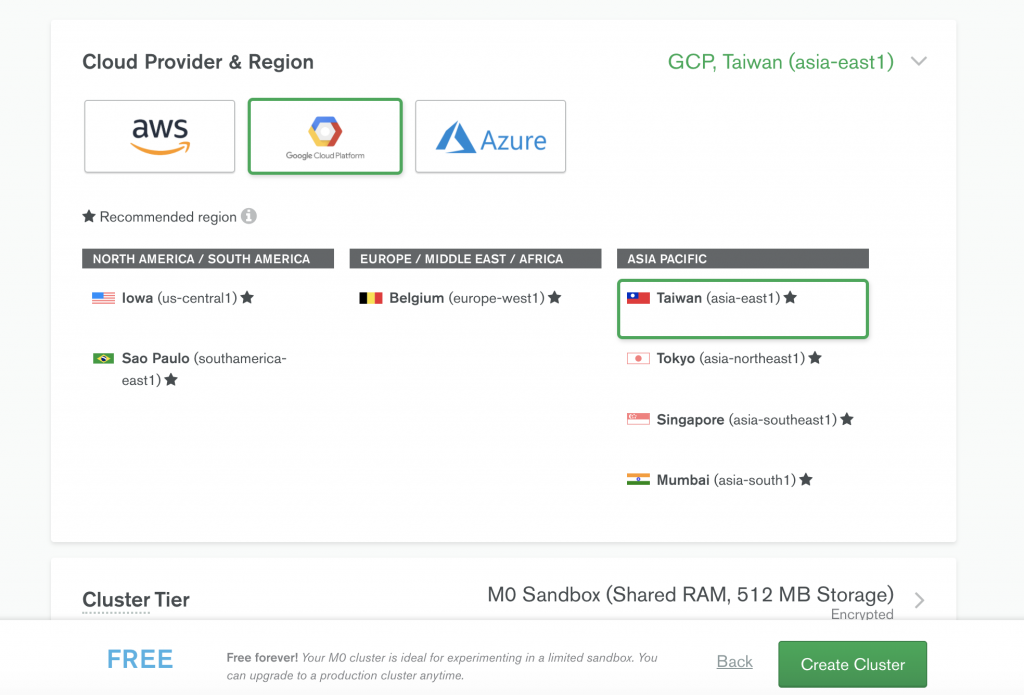The image size is (1024, 695).
Task: Click the India flag icon
Action: pyautogui.click(x=638, y=479)
